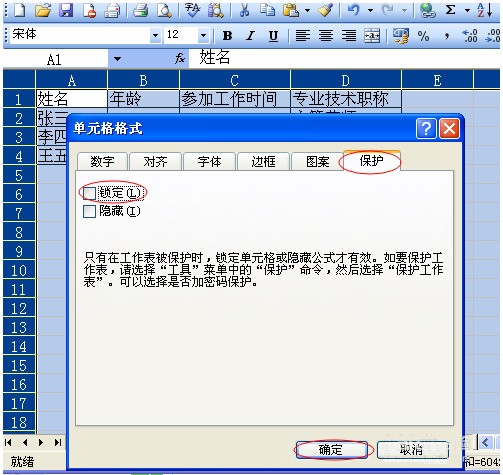Expand the 宋体 font name dropdown

(x=155, y=35)
